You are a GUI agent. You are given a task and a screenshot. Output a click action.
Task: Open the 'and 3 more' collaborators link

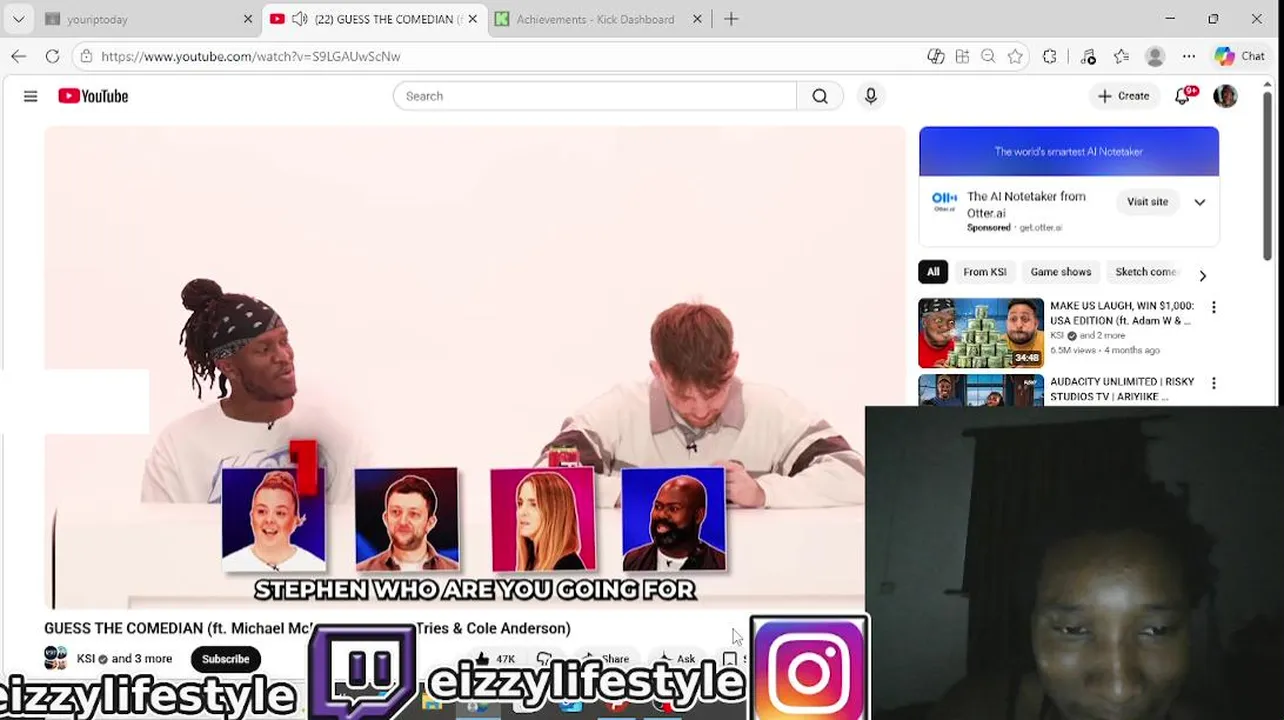pos(142,659)
